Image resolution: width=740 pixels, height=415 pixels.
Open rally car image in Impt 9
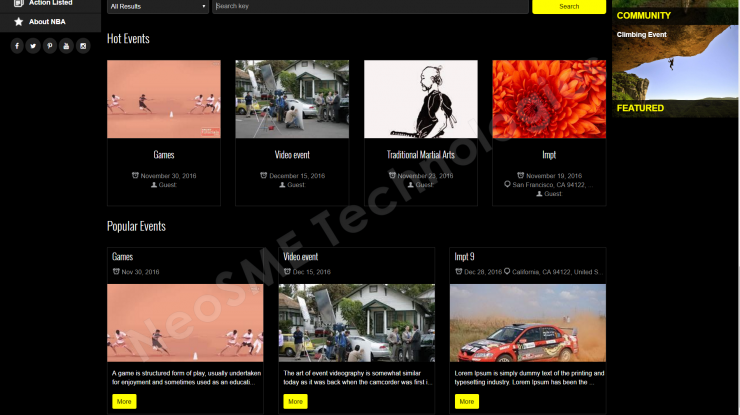click(x=528, y=323)
